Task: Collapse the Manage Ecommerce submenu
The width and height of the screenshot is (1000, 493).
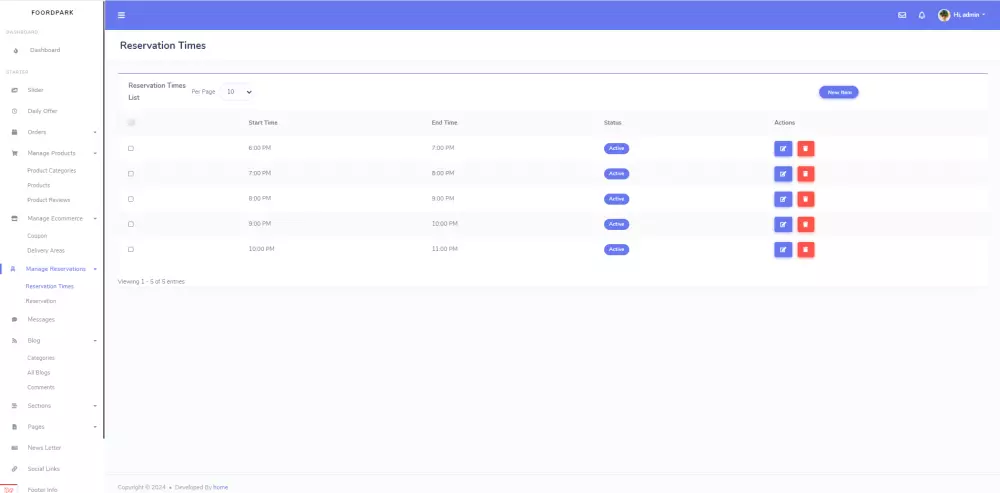Action: pyautogui.click(x=95, y=219)
